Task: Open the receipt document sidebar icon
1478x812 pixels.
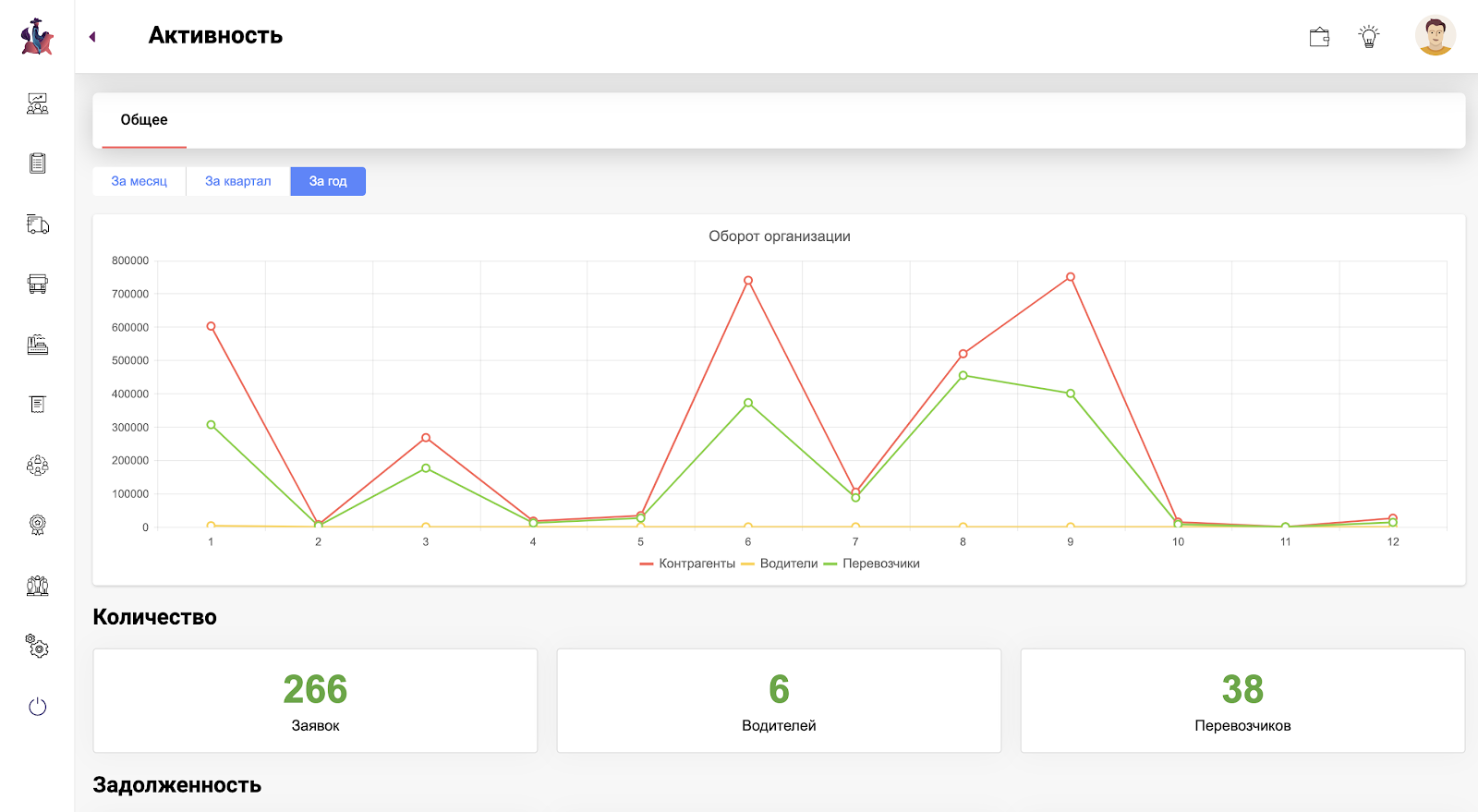Action: tap(37, 405)
